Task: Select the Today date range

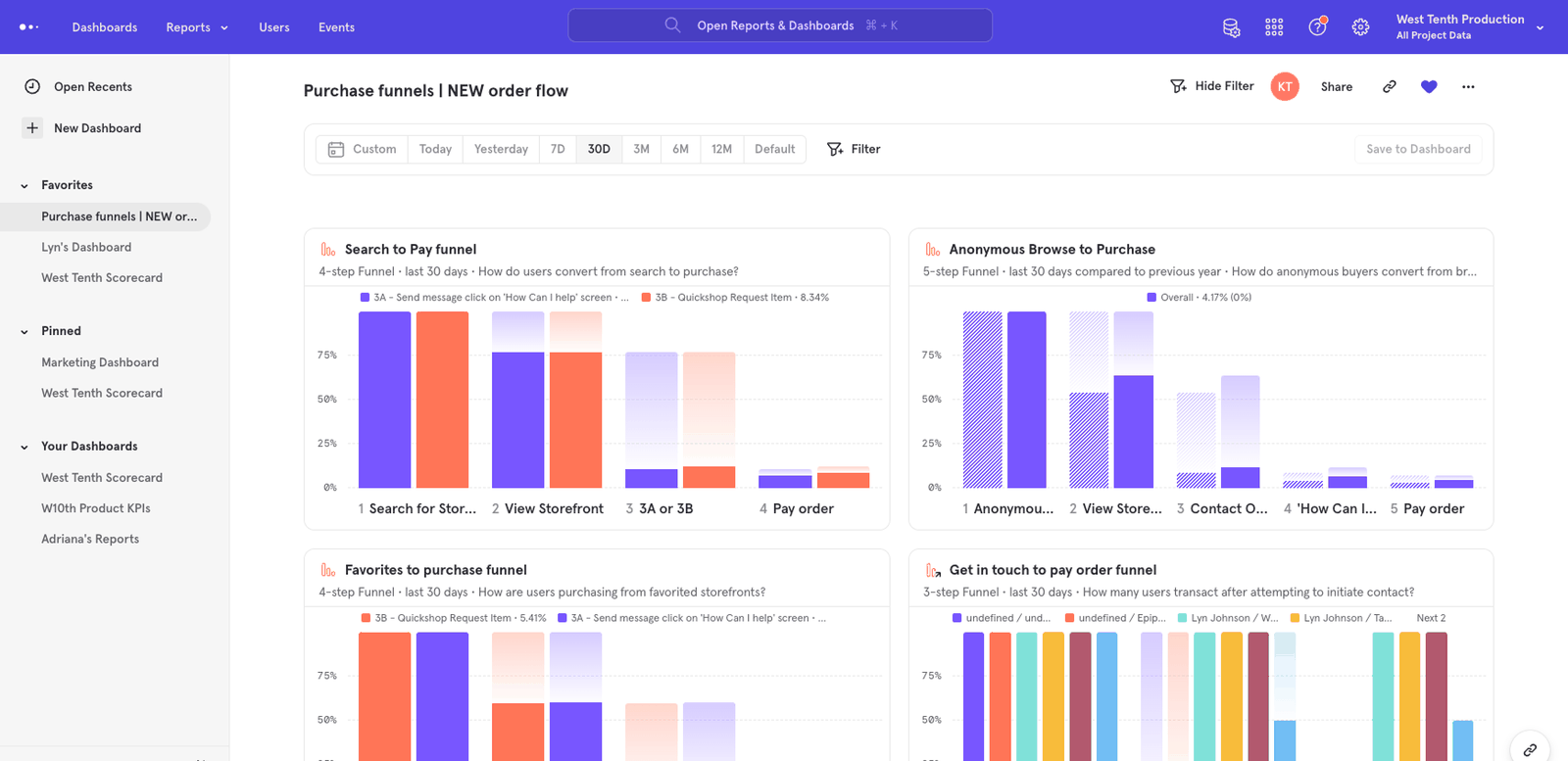Action: pos(435,149)
